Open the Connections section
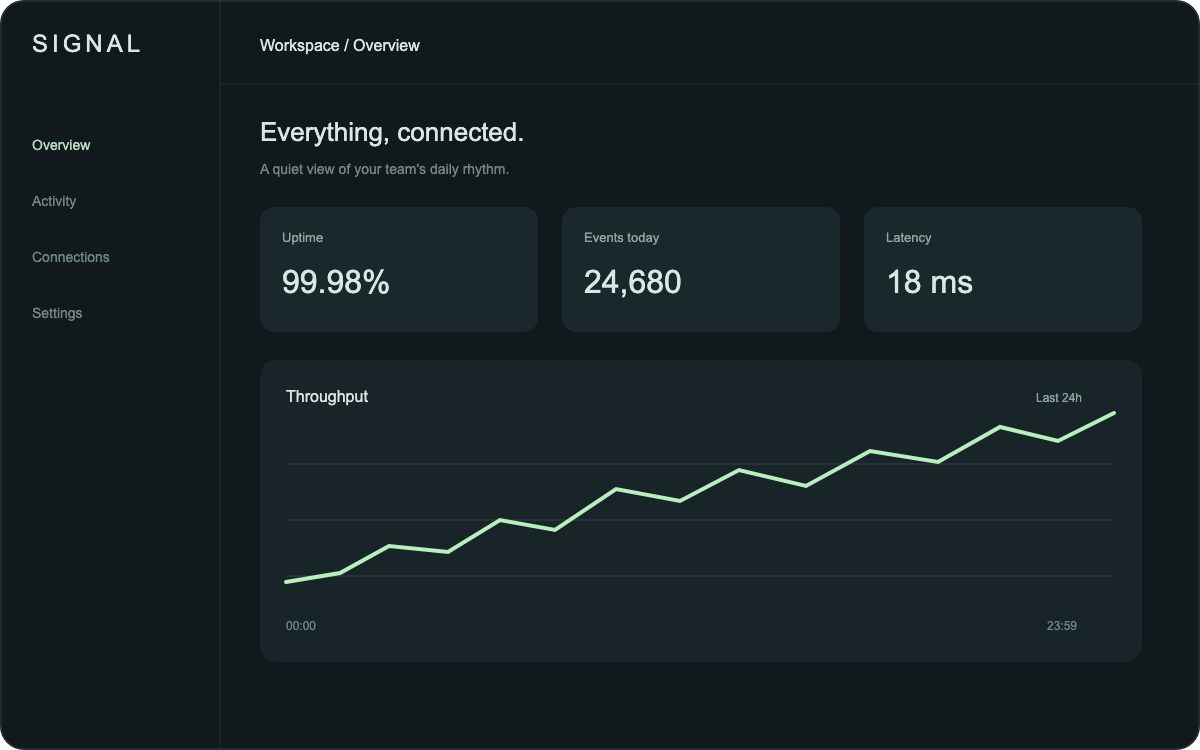The image size is (1200, 750). coord(71,257)
